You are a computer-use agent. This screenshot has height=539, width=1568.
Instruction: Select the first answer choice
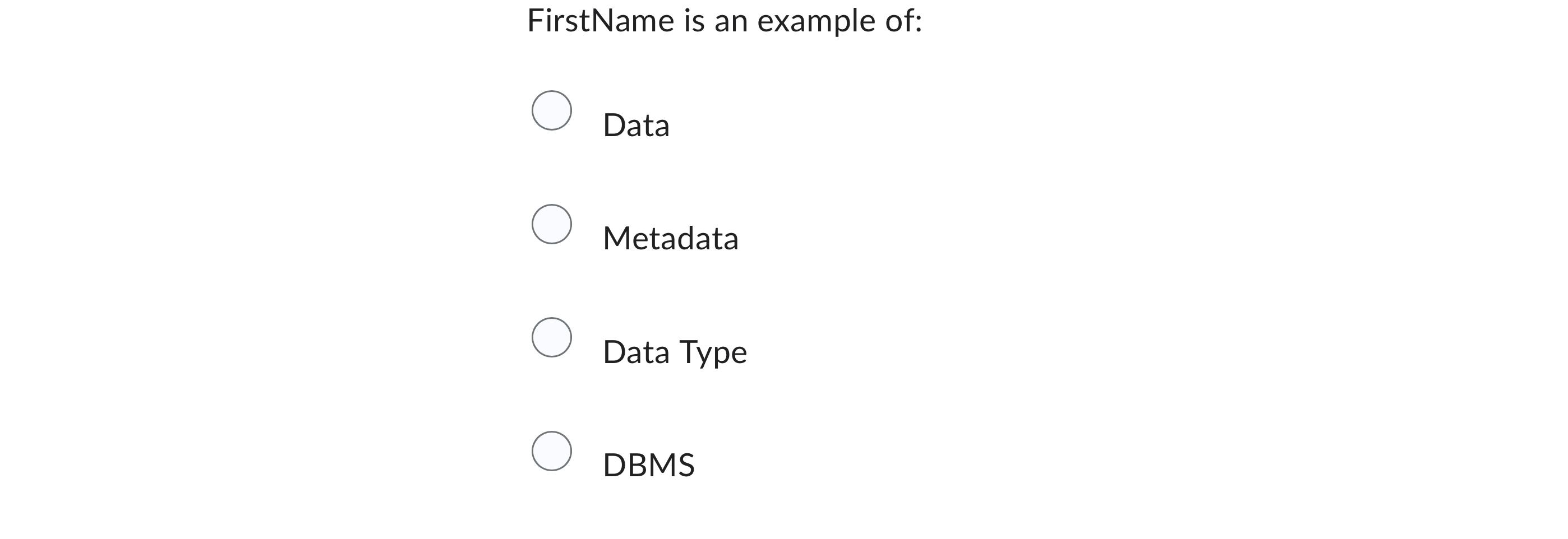(x=551, y=111)
